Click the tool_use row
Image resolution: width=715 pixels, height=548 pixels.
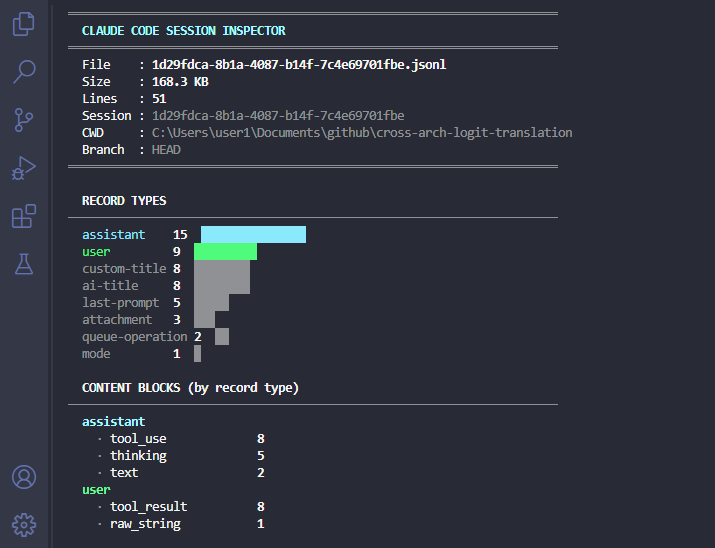click(x=181, y=439)
